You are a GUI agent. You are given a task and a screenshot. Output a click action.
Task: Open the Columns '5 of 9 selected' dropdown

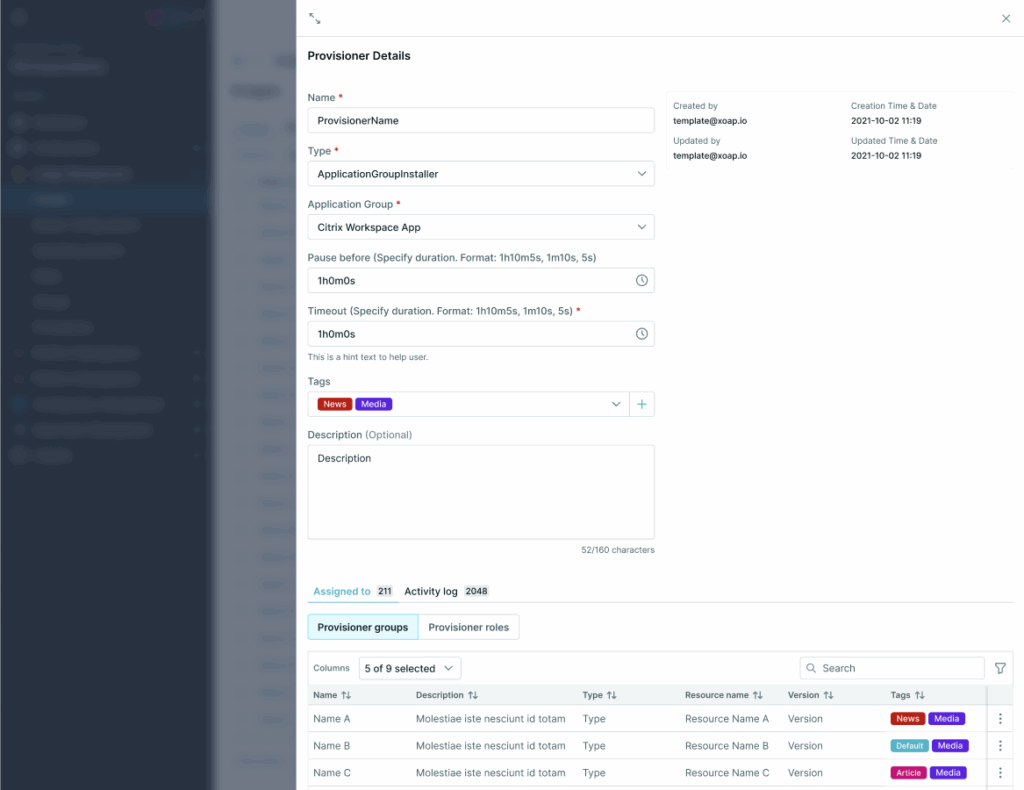(409, 667)
